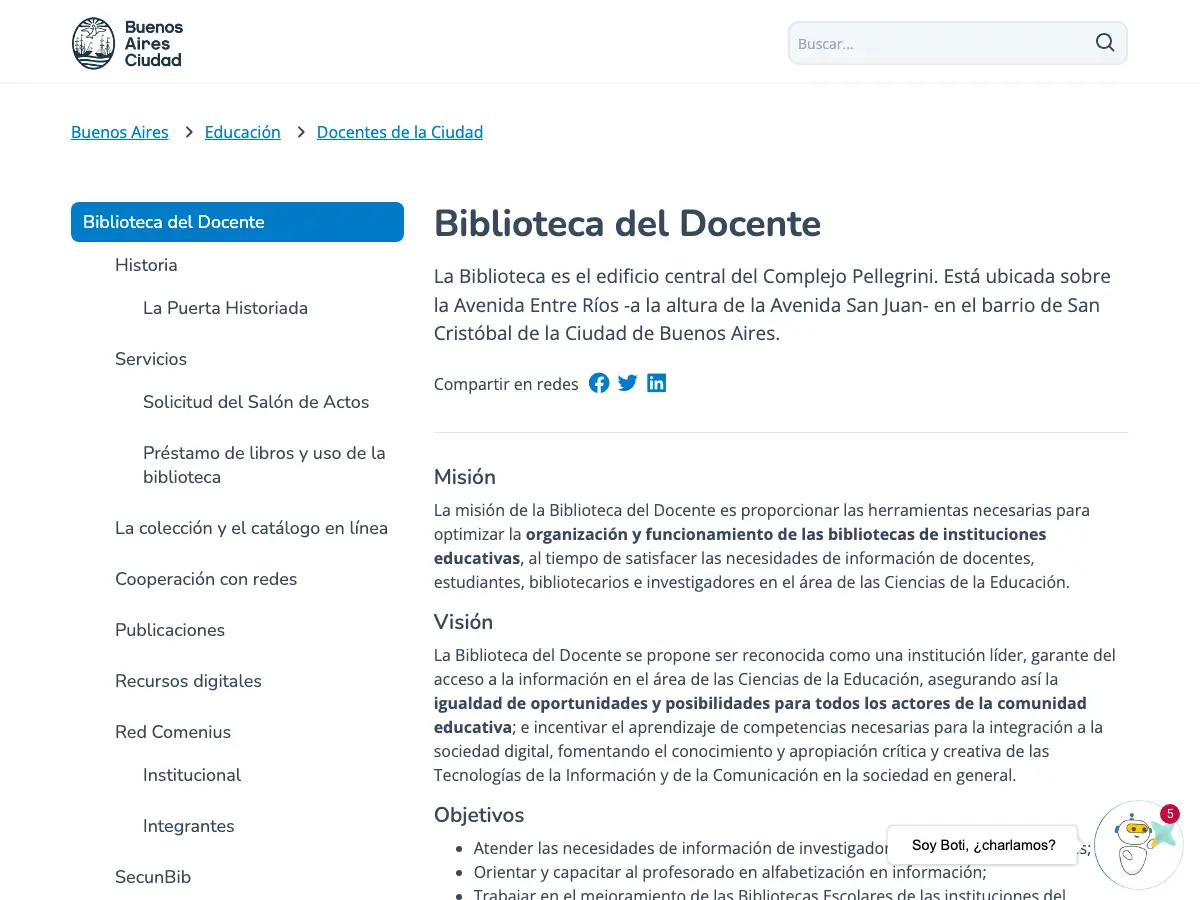Screen dimensions: 1200x900
Task: Open Institucional under Red Comenius
Action: 192,775
